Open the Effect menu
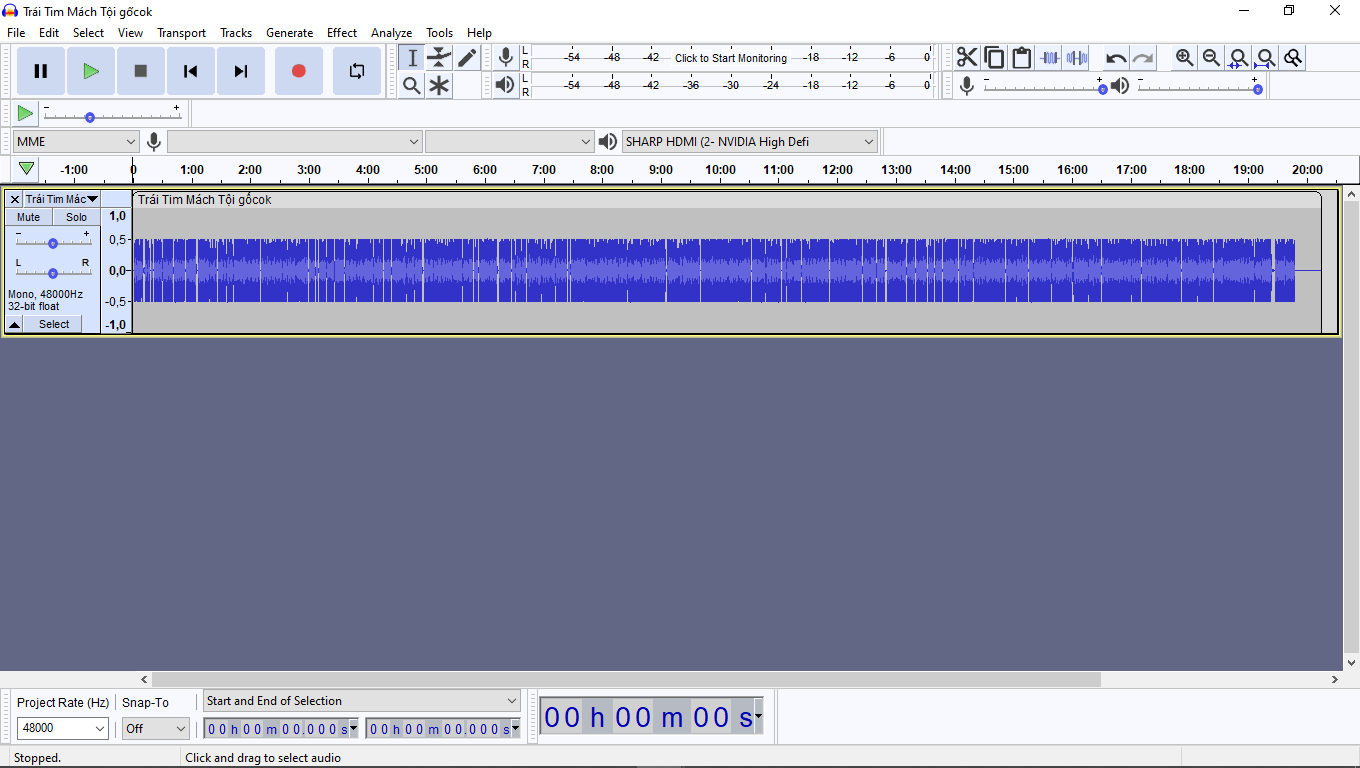This screenshot has height=768, width=1360. point(342,32)
